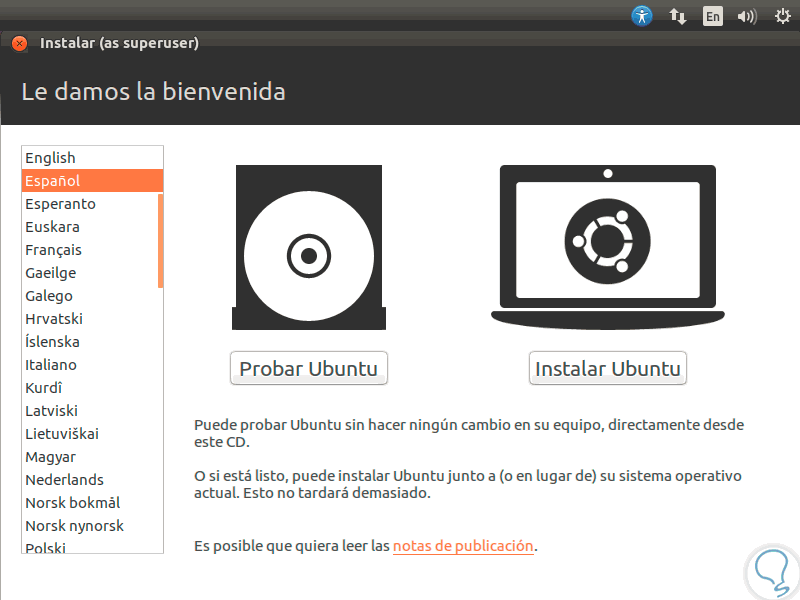
Task: Select Gaeilge in the language list
Action: 90,272
